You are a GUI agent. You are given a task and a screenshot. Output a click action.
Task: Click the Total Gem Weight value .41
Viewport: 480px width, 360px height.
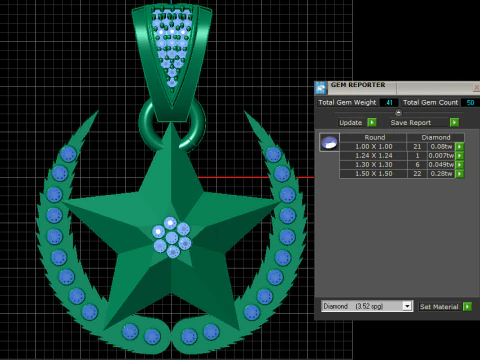pyautogui.click(x=389, y=102)
